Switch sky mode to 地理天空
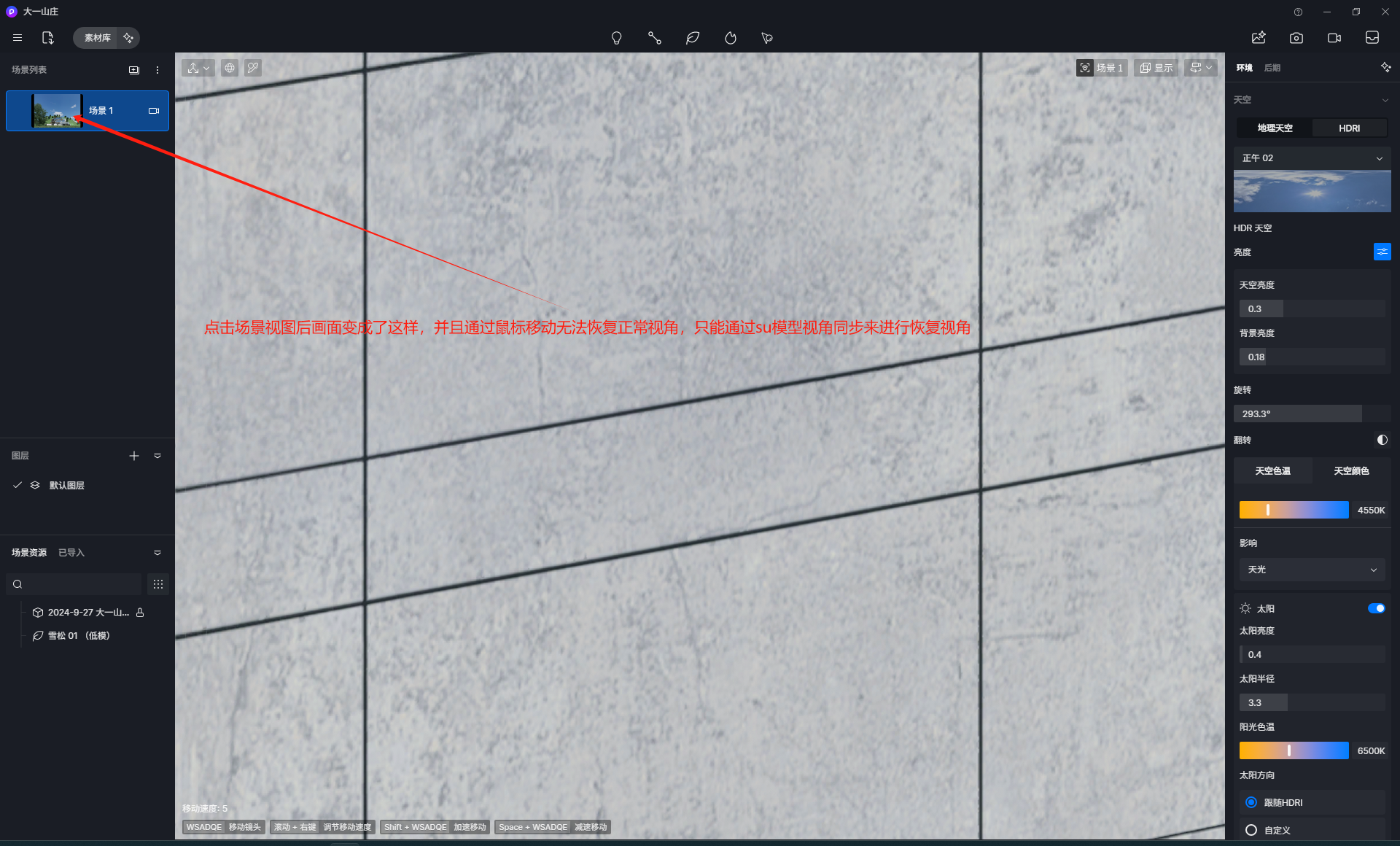Viewport: 1400px width, 846px height. [1275, 128]
